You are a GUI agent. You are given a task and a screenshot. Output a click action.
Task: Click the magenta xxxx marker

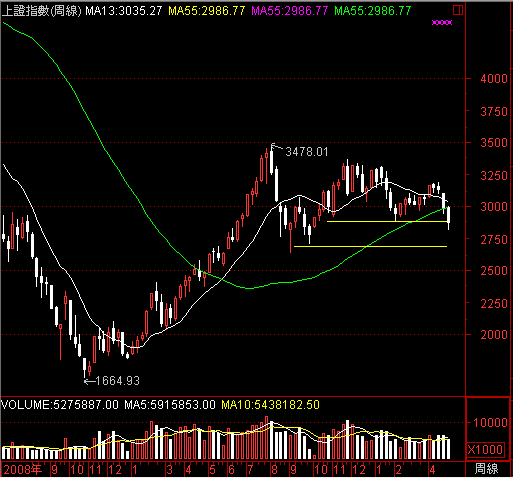point(442,23)
